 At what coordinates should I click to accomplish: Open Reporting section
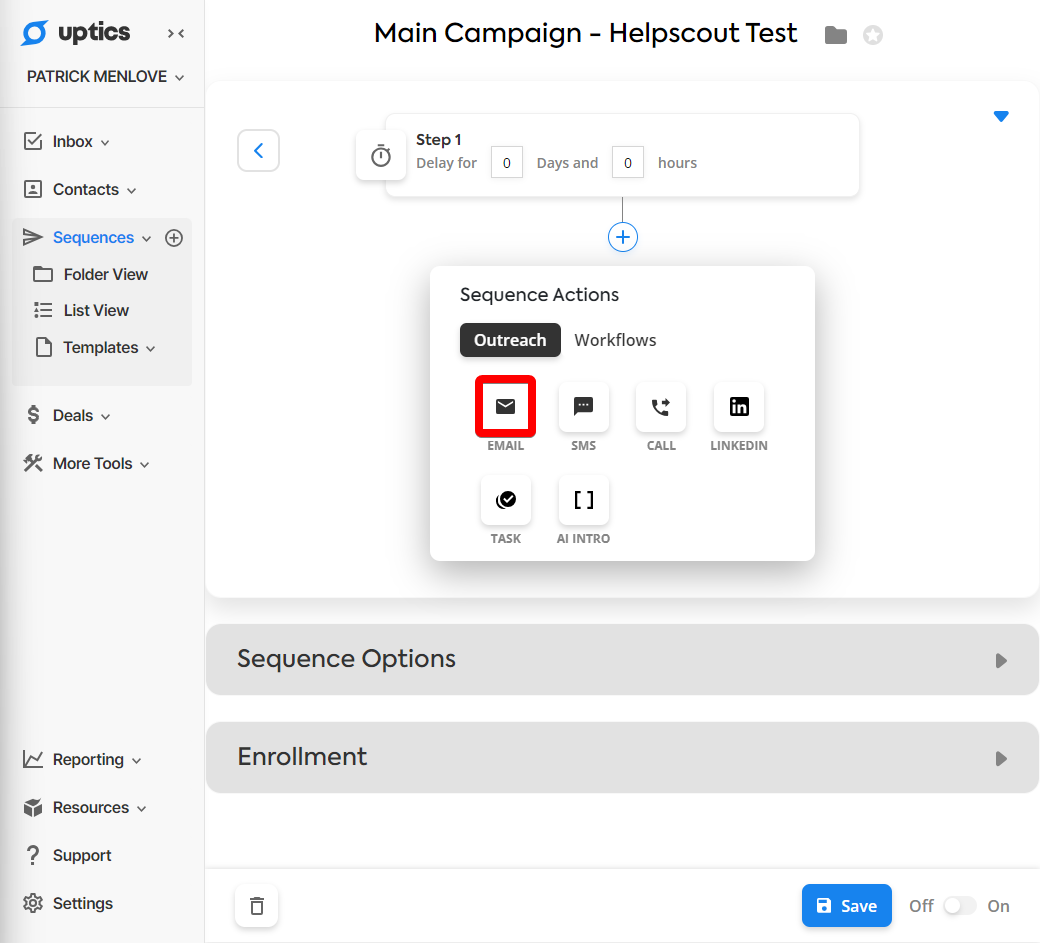82,759
